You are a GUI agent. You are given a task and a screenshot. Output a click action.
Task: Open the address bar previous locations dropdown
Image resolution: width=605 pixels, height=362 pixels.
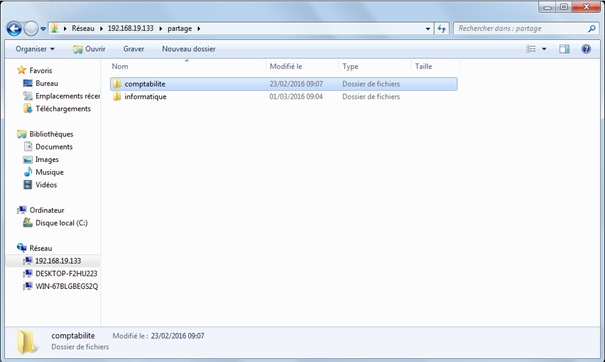(428, 29)
